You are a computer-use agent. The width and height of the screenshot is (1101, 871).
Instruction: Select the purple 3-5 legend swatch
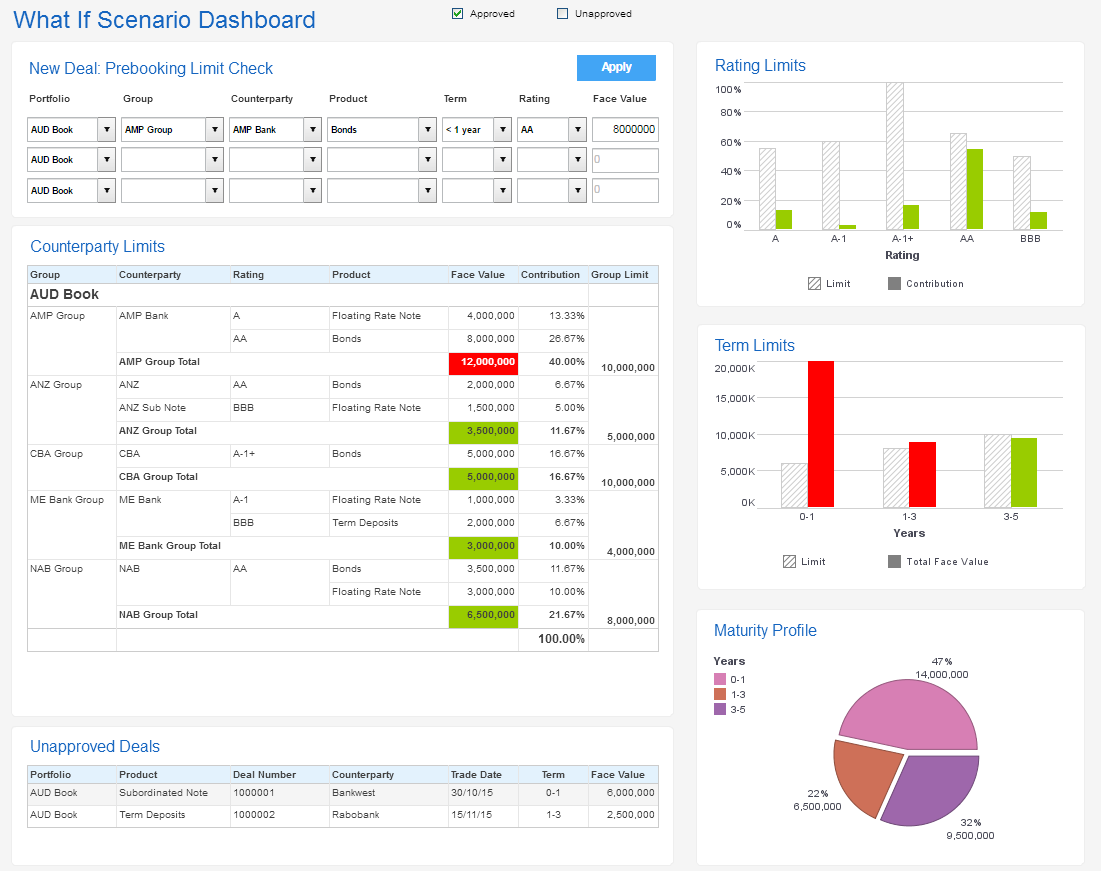pos(720,709)
